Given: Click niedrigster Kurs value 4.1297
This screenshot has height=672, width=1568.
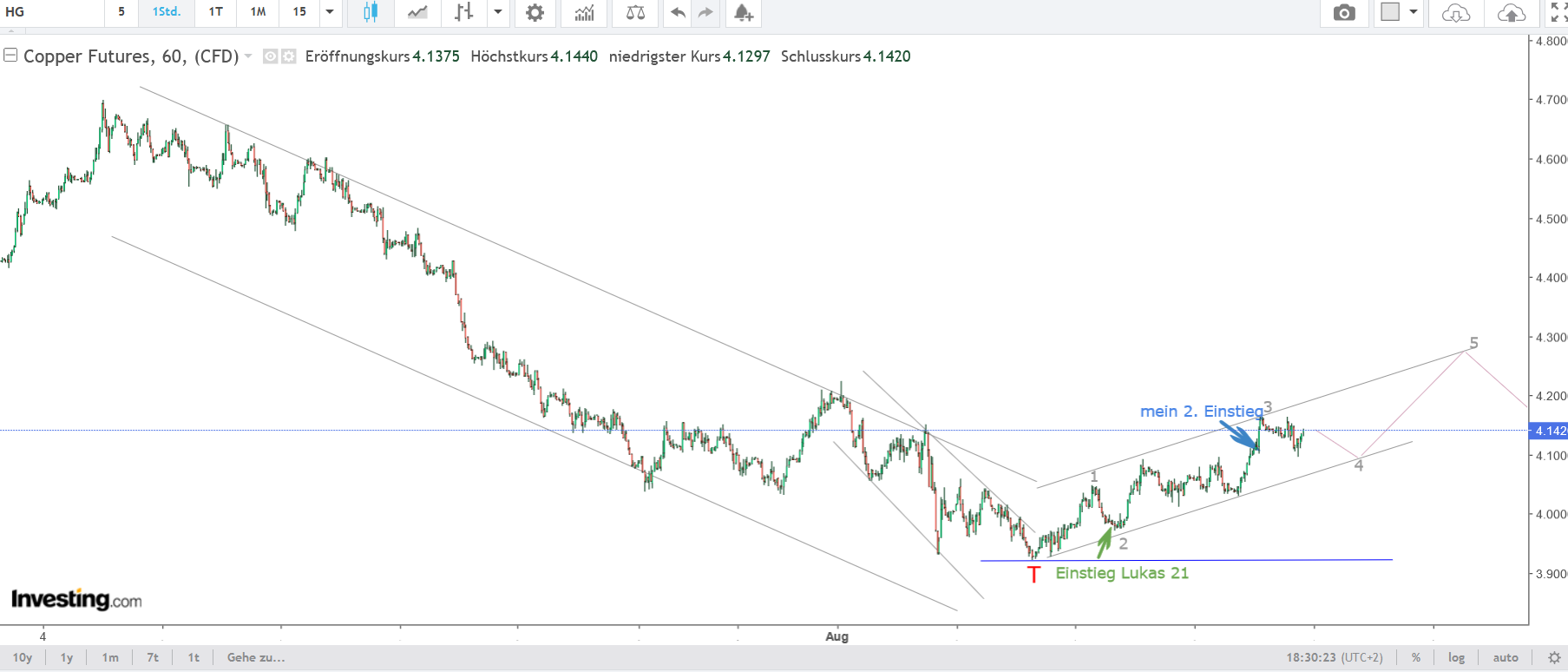Looking at the screenshot, I should (746, 56).
